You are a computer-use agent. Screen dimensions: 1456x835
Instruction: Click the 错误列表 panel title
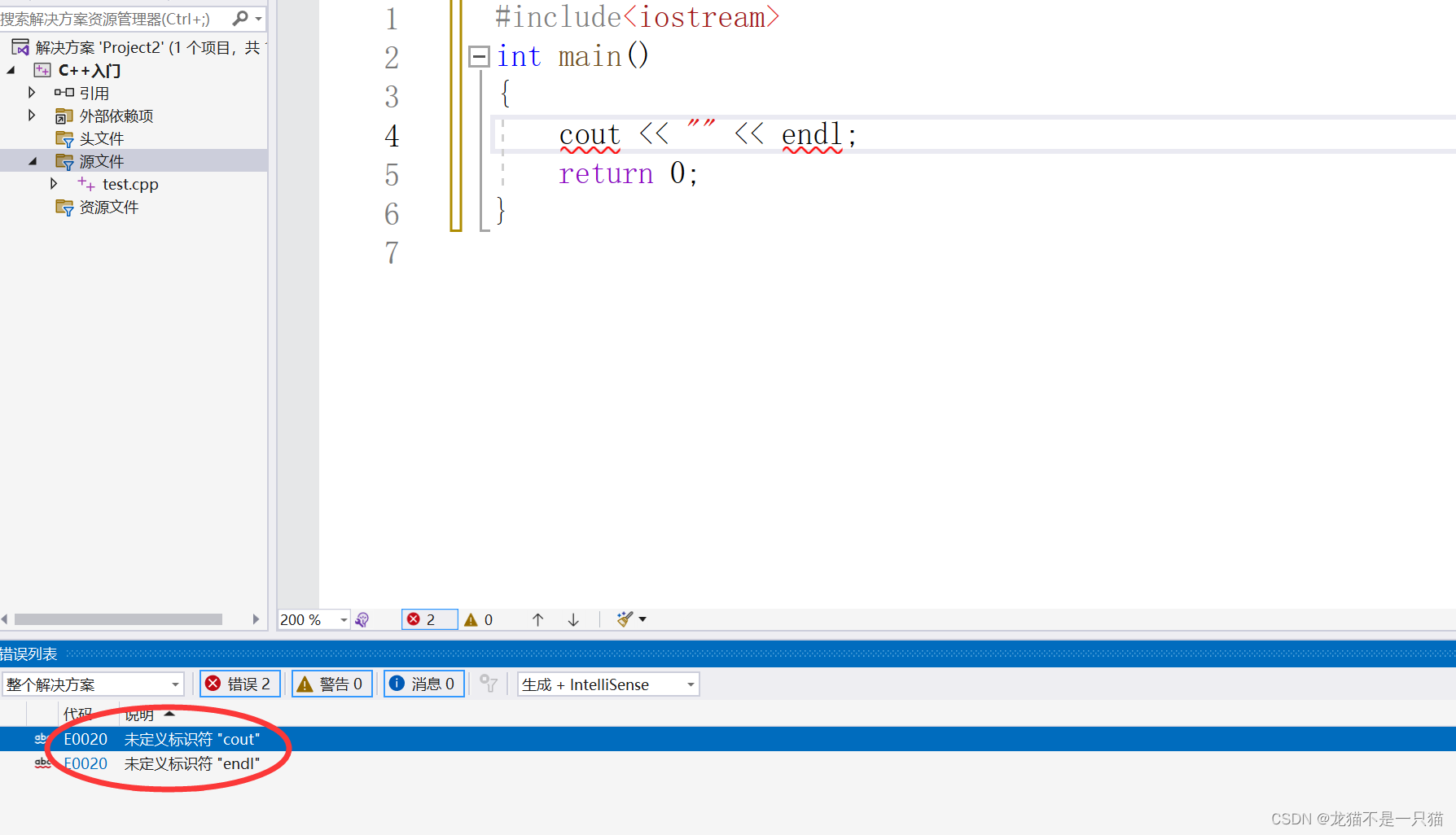click(29, 654)
